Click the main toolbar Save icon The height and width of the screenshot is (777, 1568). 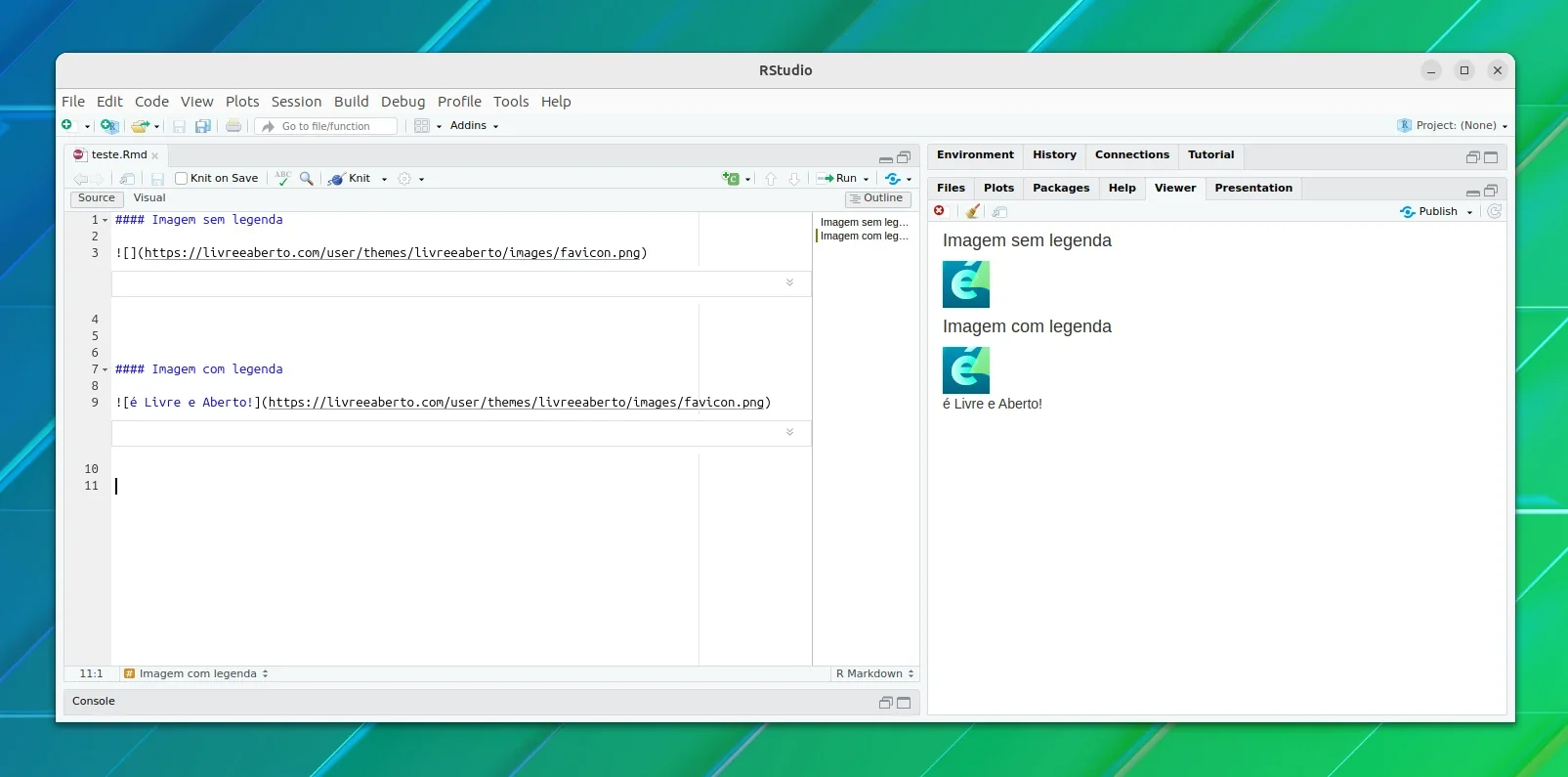tap(179, 126)
